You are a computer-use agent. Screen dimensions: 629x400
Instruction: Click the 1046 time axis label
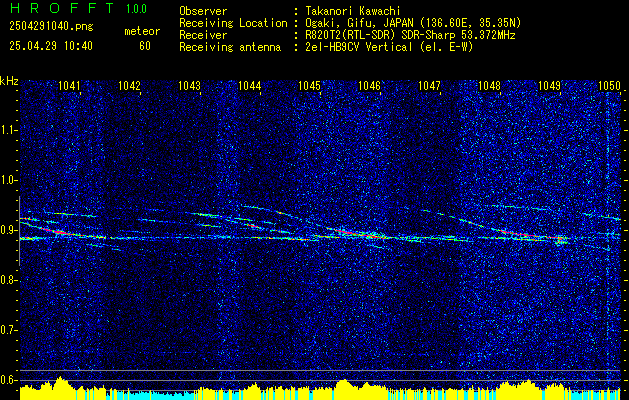369,85
